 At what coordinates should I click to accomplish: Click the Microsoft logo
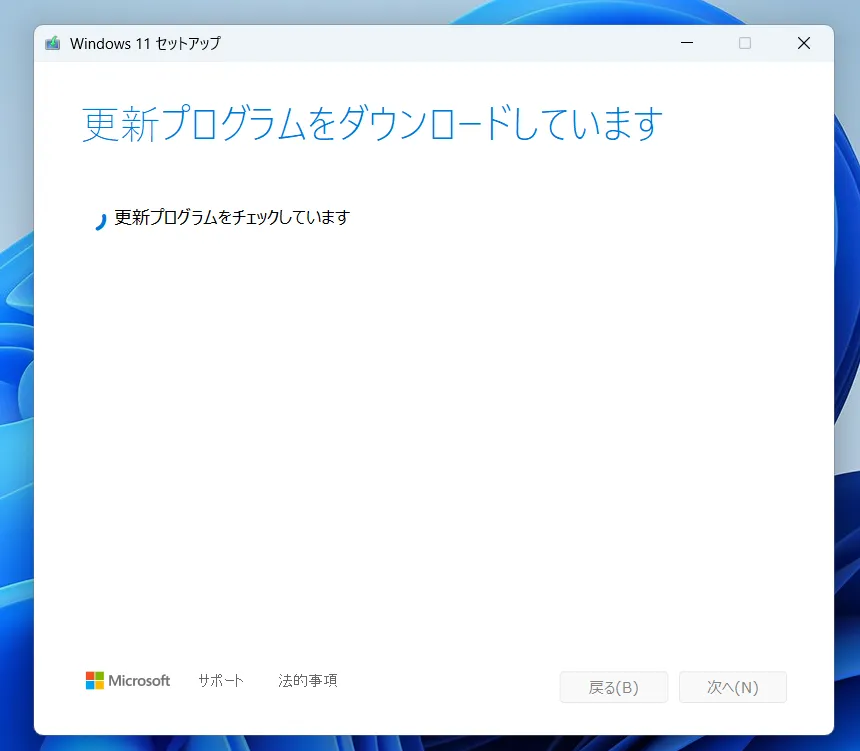point(128,680)
